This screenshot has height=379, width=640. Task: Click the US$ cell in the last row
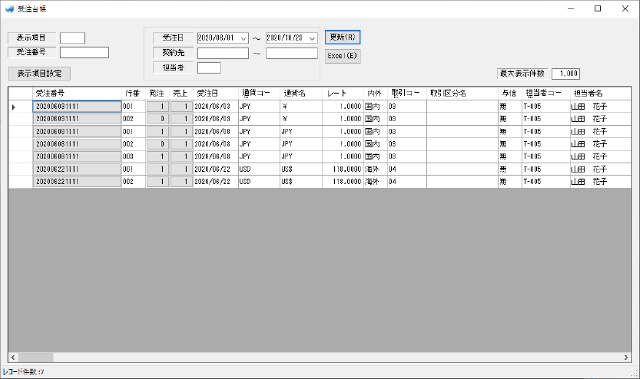301,182
